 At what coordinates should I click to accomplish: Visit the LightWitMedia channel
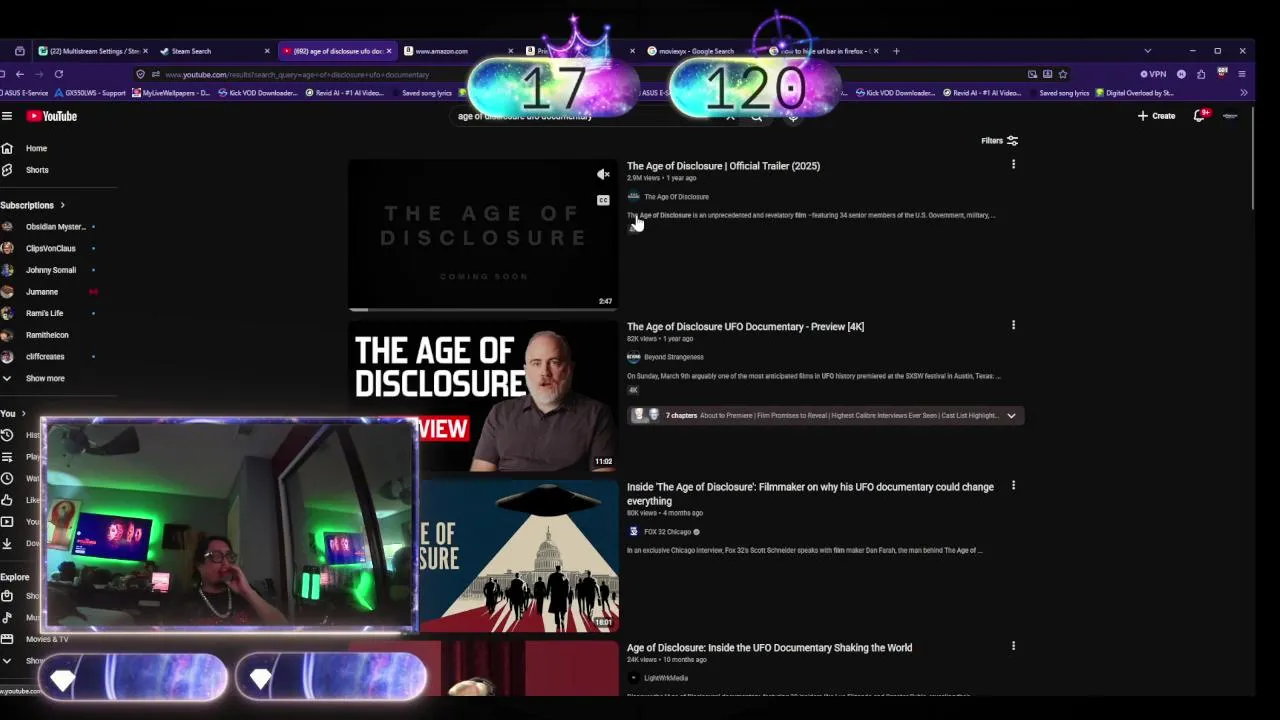point(665,678)
